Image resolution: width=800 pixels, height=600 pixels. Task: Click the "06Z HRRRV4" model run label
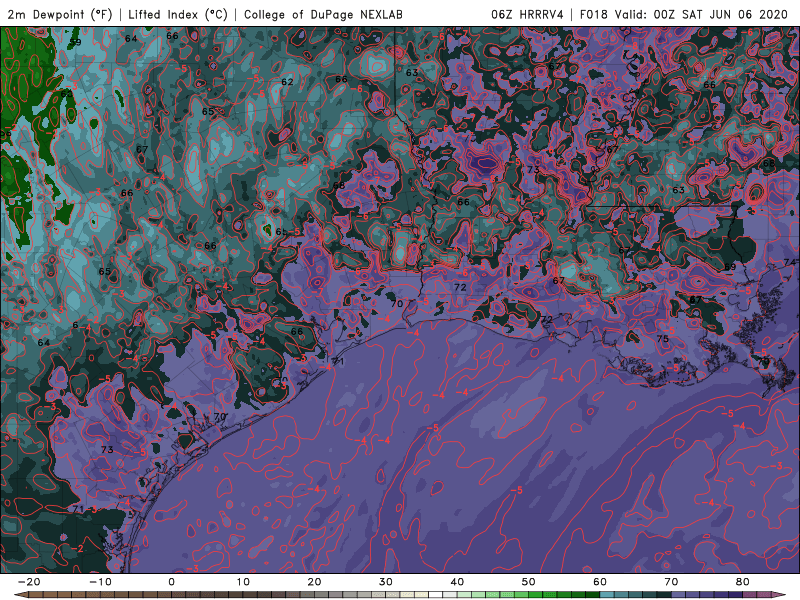[527, 14]
